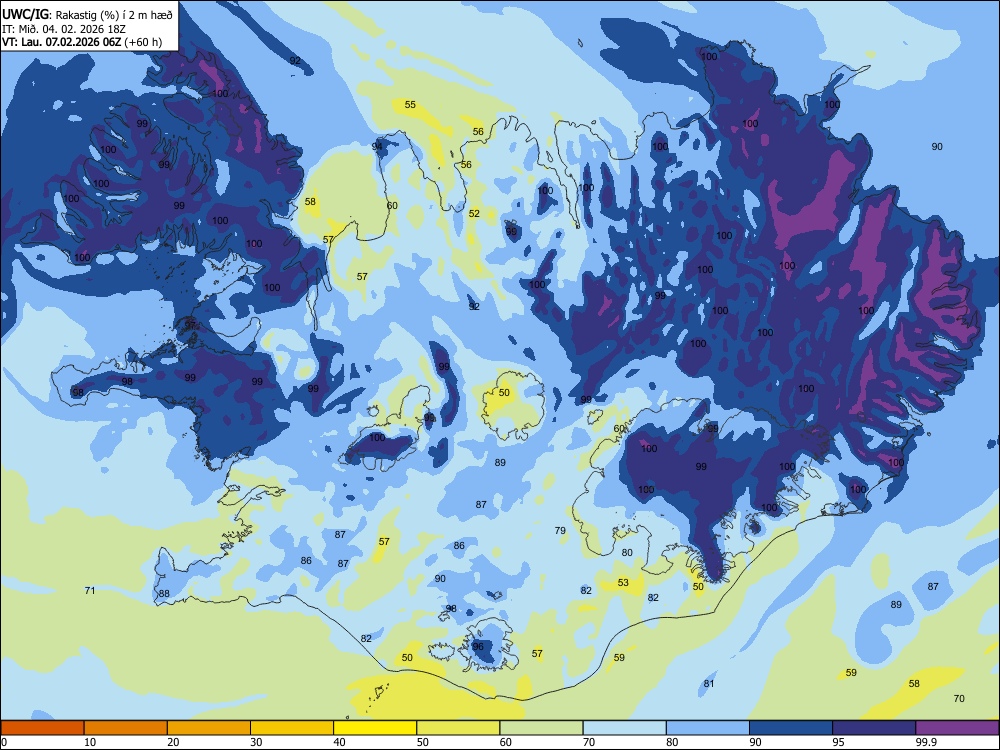Screen dimensions: 1000x750
Task: Click the map value '79' on the map
Action: click(x=560, y=531)
